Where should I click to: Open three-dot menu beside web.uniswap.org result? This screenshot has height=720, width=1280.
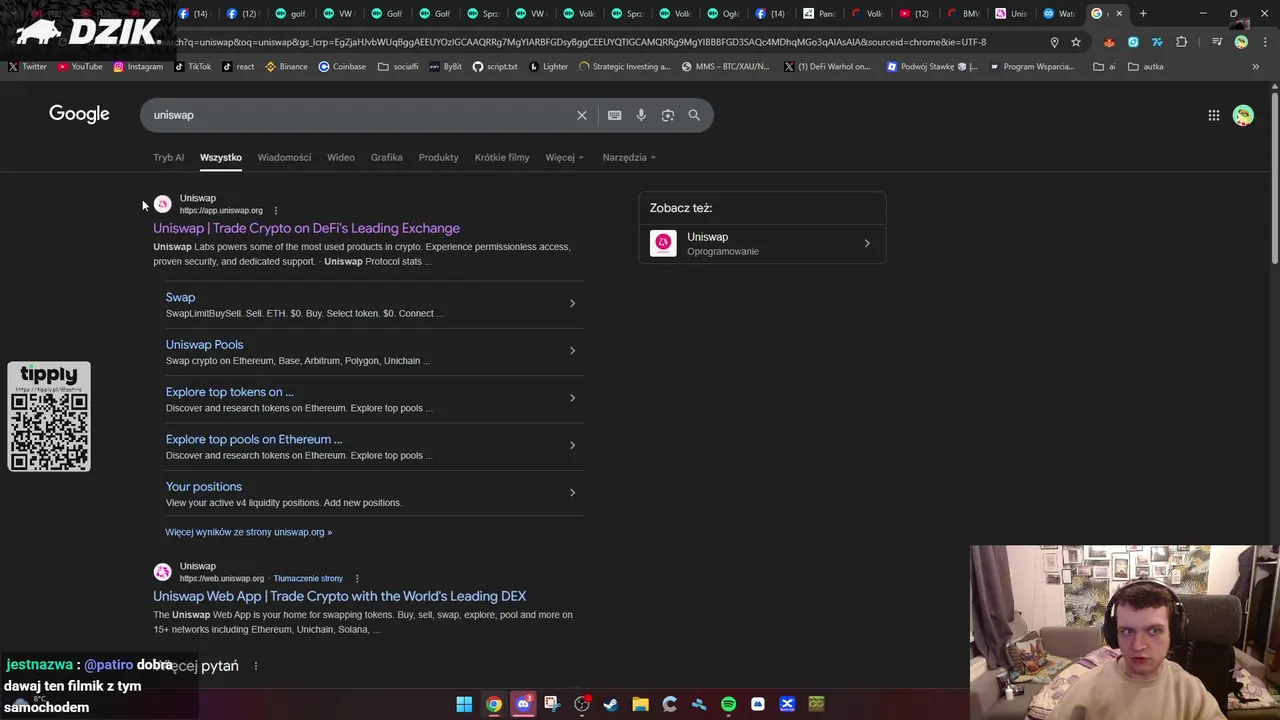pos(356,579)
